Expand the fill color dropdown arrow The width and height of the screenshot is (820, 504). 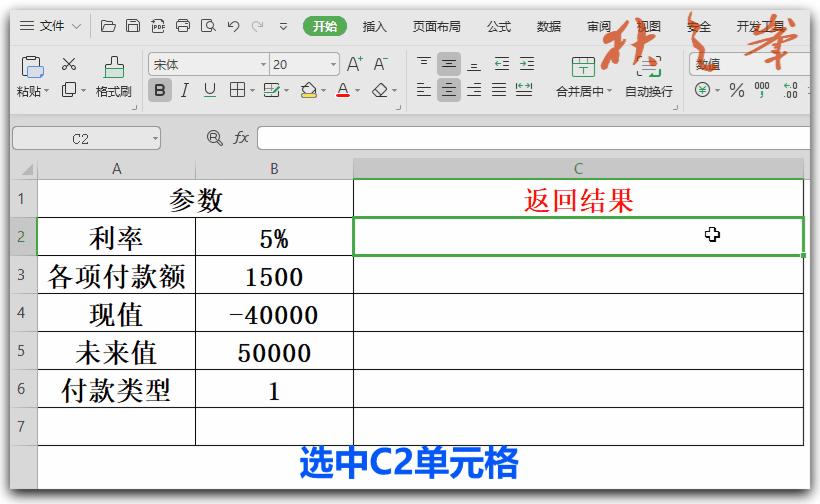tap(323, 90)
